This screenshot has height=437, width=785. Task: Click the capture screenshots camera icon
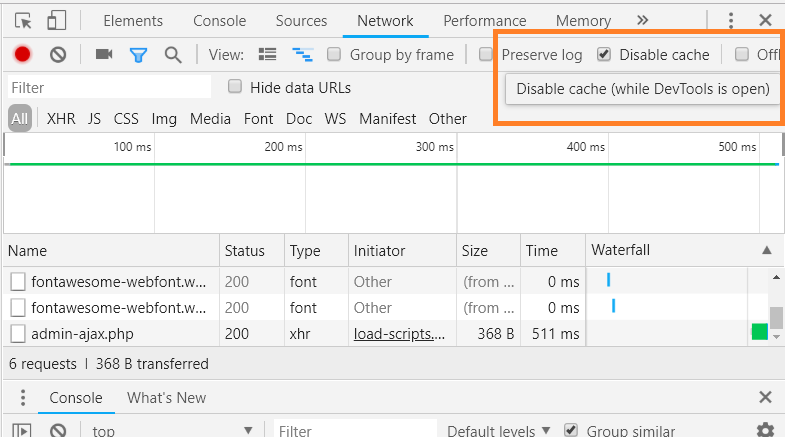(x=104, y=55)
